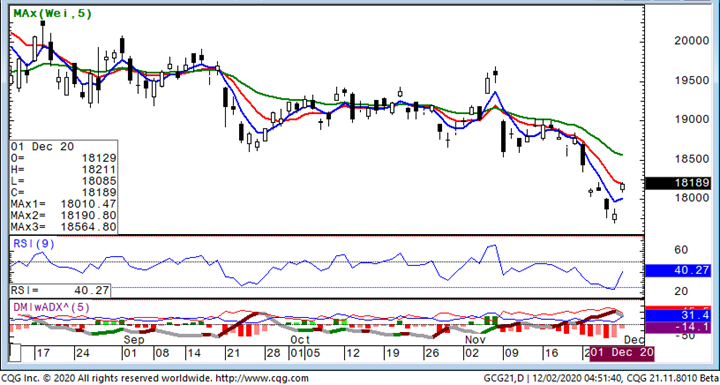
Task: Click the 20000 price scale label
Action: coord(692,41)
